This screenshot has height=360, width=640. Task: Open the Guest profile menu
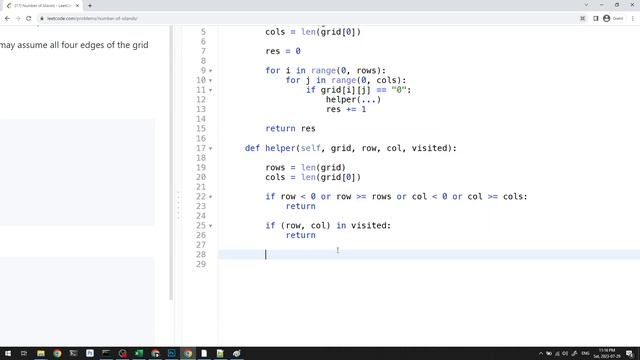(613, 18)
